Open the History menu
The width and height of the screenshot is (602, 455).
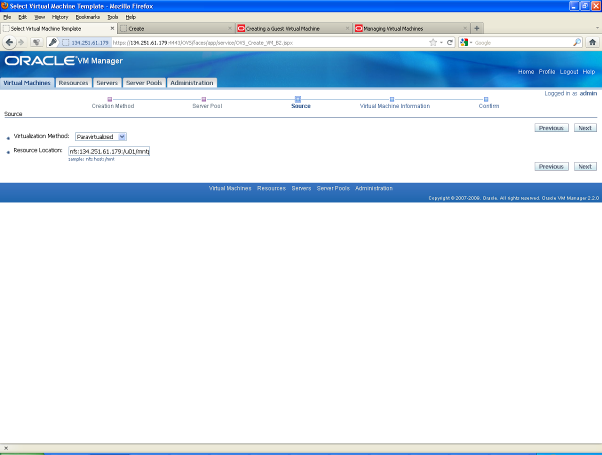click(60, 17)
